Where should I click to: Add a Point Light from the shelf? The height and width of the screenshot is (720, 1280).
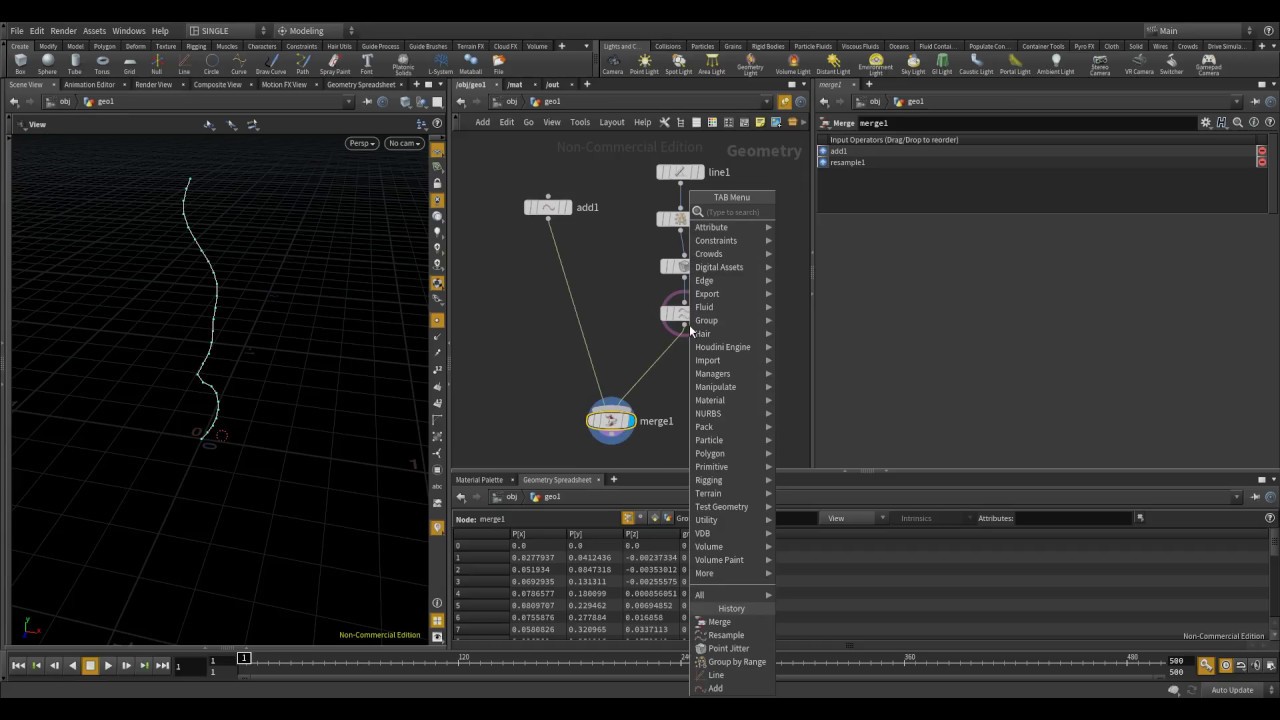click(x=644, y=65)
